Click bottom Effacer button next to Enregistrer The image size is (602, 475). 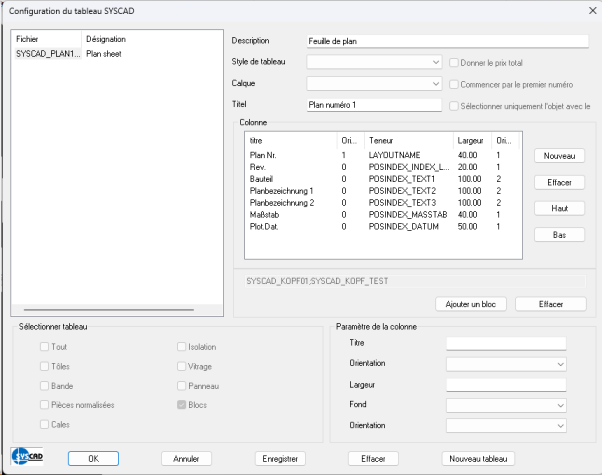(x=373, y=458)
